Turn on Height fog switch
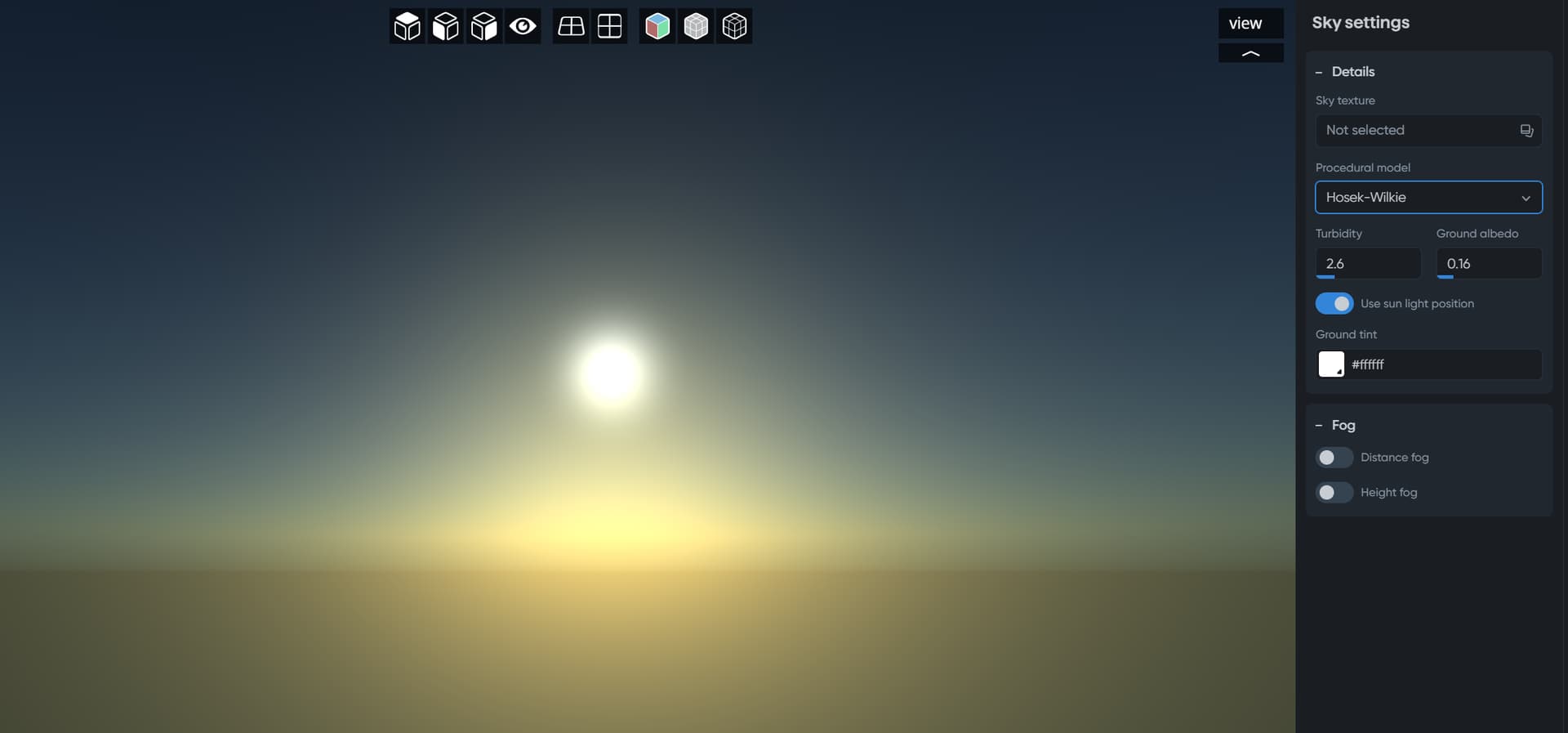1568x733 pixels. [1334, 493]
